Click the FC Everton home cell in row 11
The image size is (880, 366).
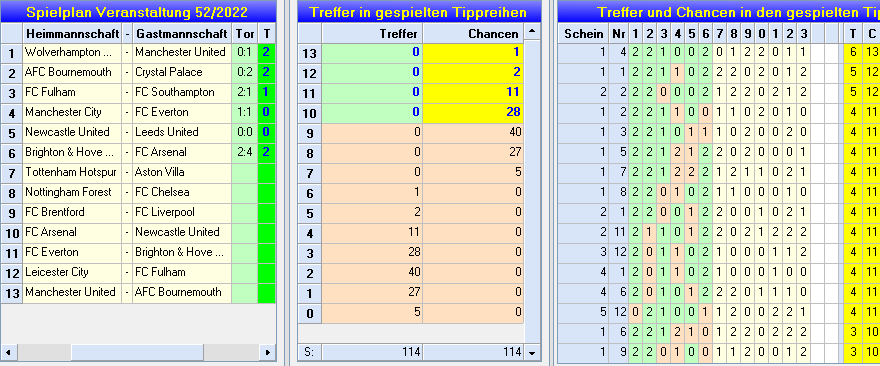[72, 253]
